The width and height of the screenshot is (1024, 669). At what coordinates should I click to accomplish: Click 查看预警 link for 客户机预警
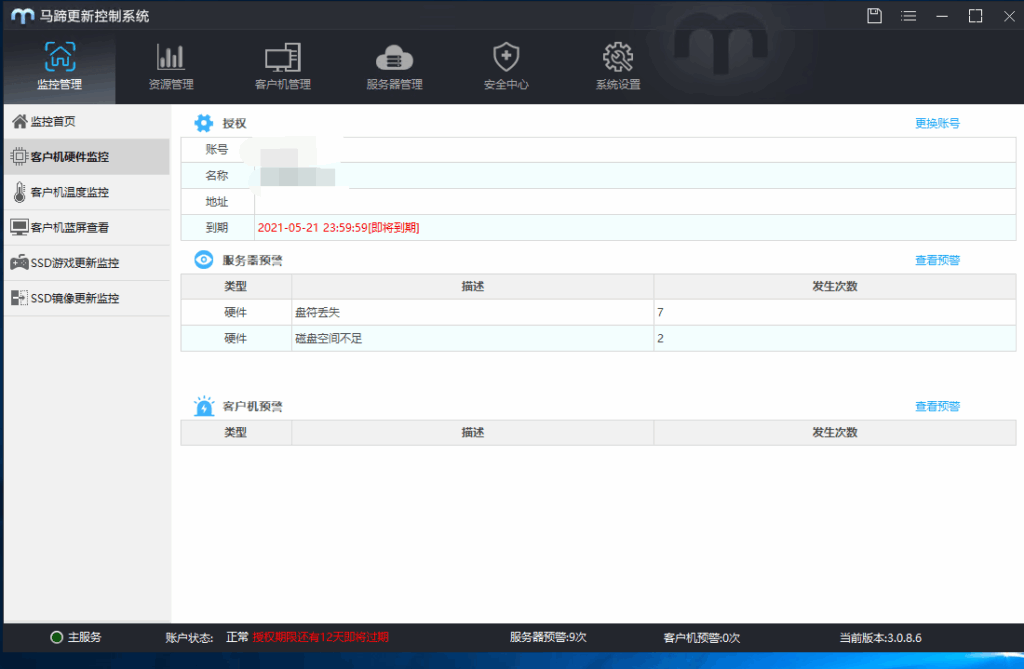pos(937,407)
